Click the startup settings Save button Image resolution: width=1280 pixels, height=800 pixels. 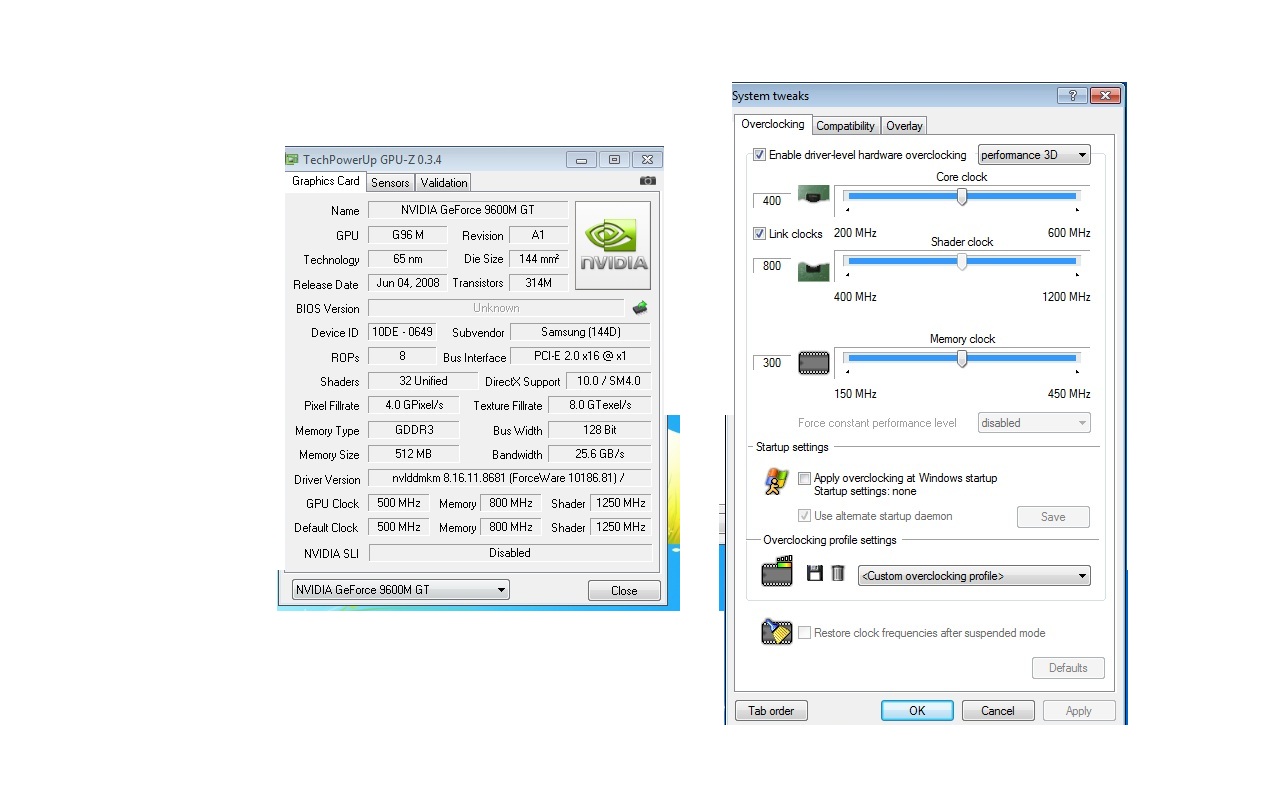point(1053,517)
